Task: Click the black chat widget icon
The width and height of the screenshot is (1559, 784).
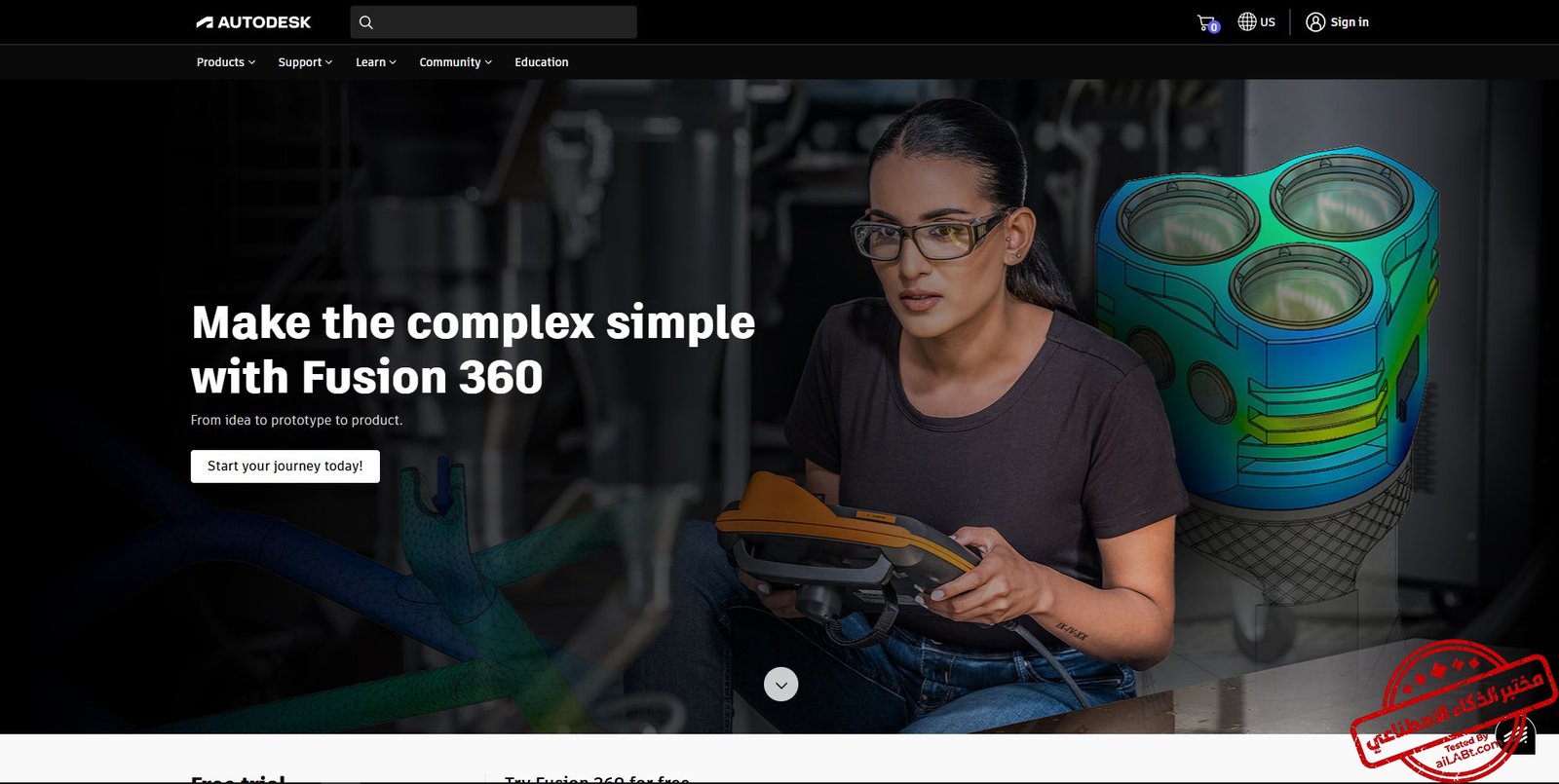Action: [x=1516, y=735]
